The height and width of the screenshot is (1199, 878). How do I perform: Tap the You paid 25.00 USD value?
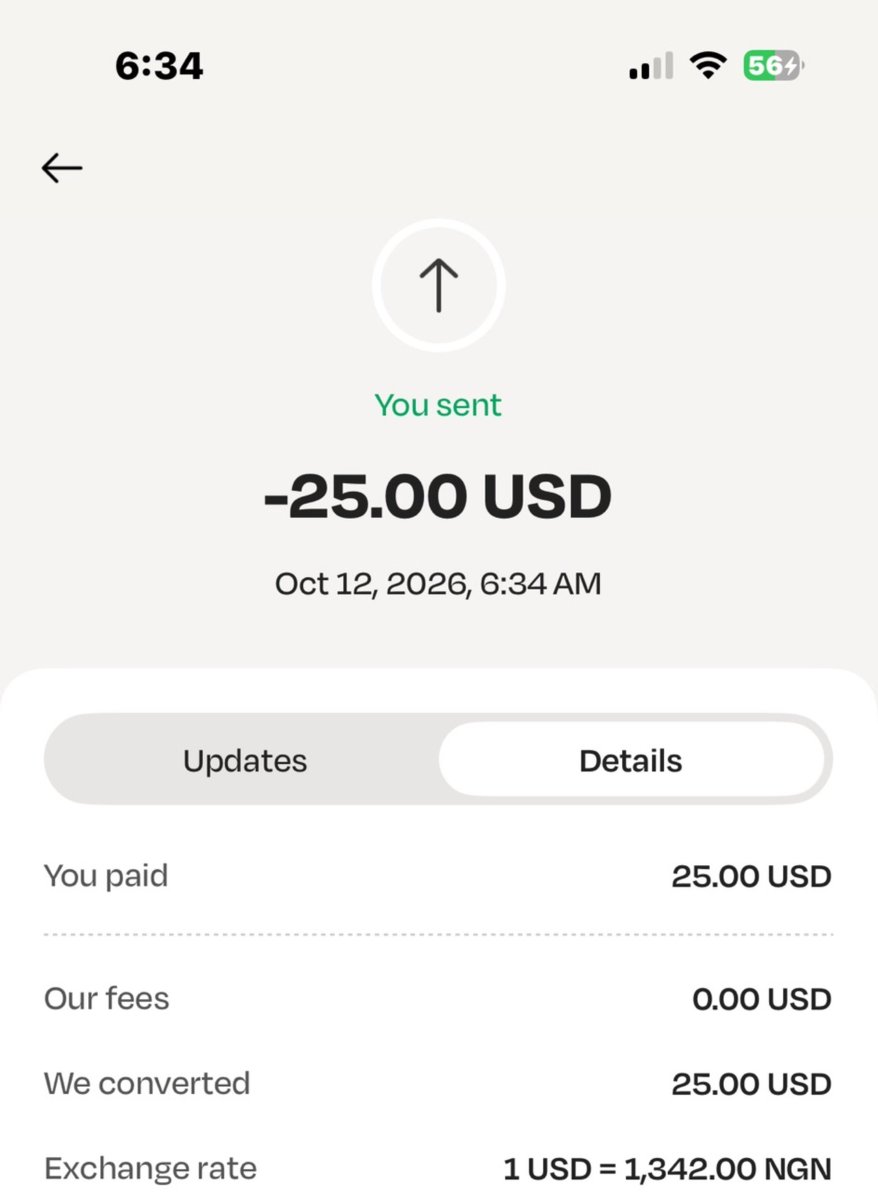coord(752,876)
